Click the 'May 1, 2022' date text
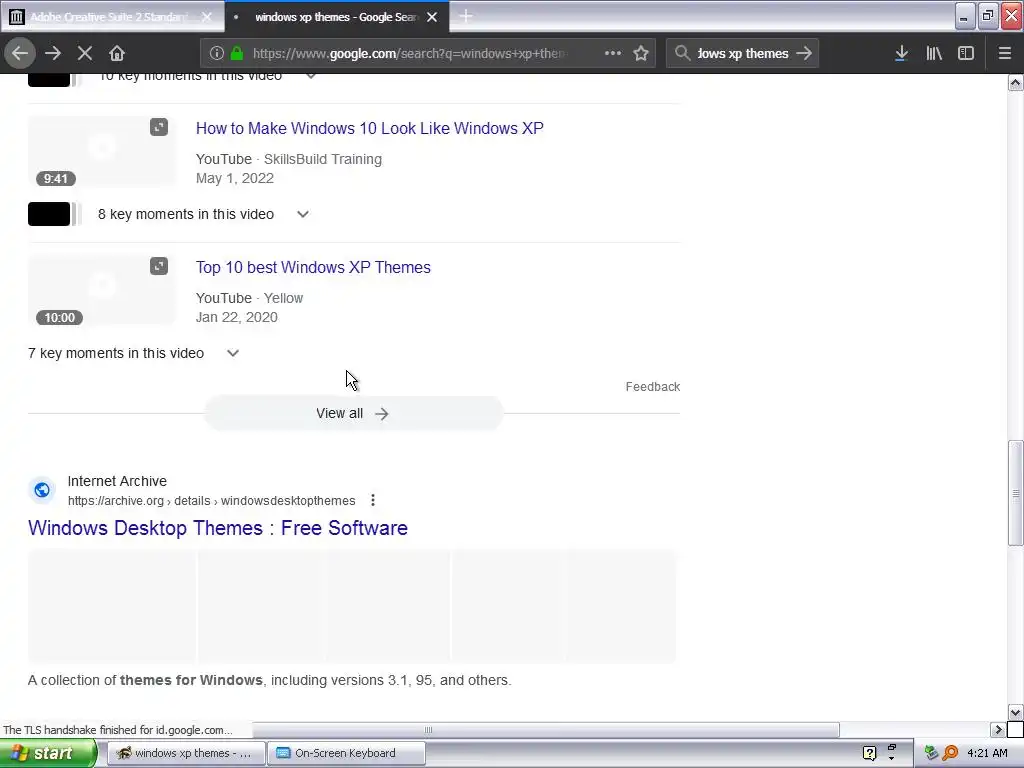Screen dimensions: 1024x768 235,178
